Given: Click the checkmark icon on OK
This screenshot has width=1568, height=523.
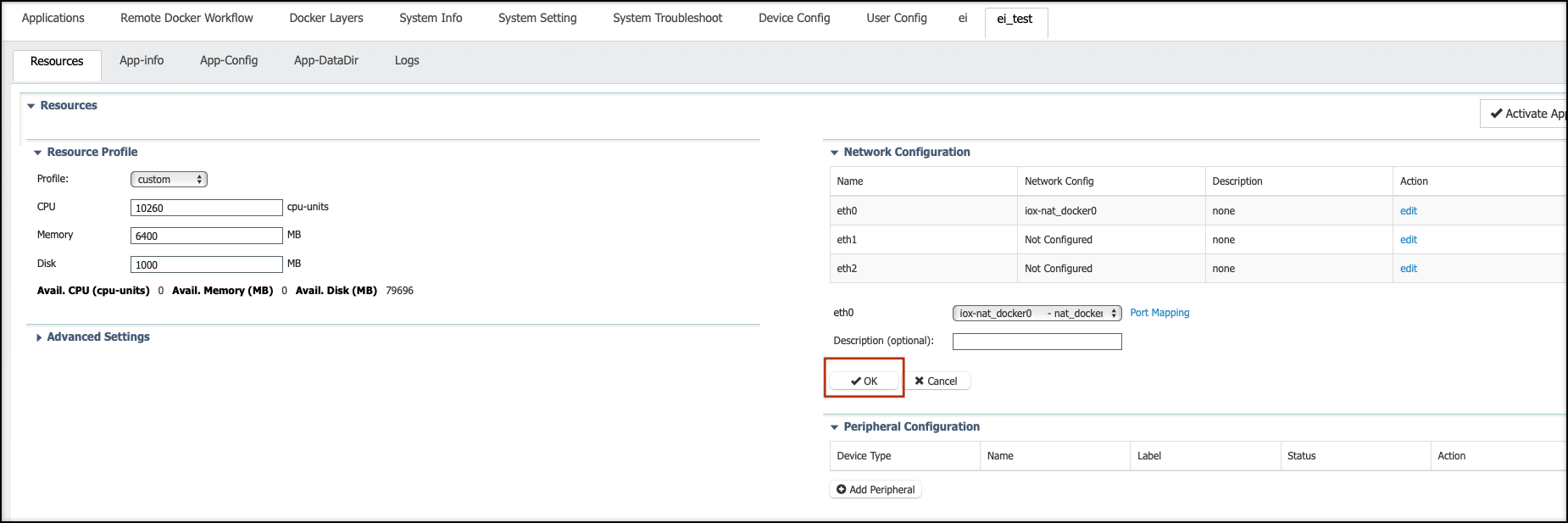Looking at the screenshot, I should 856,381.
